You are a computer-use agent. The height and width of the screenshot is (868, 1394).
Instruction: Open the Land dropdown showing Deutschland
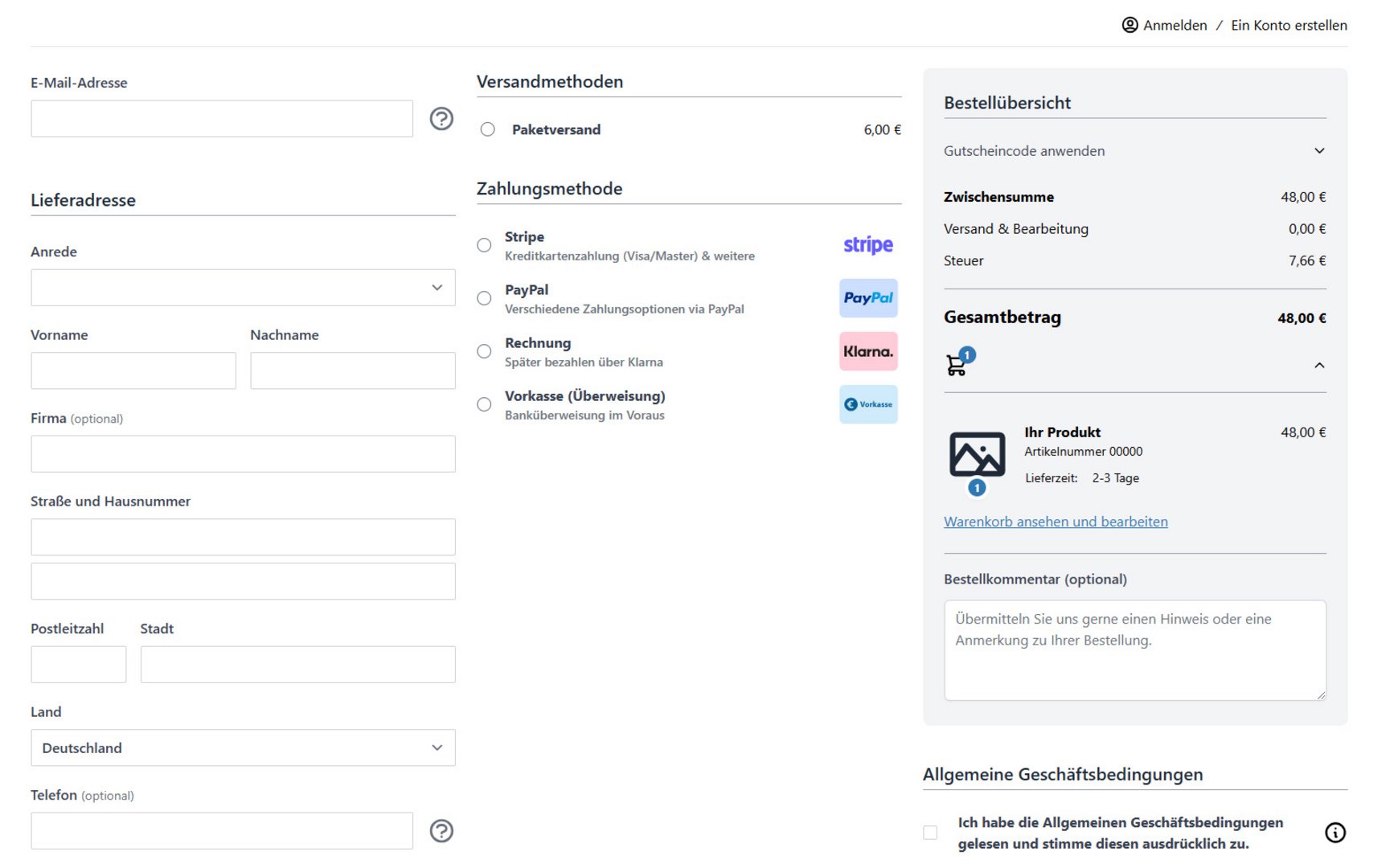click(243, 747)
